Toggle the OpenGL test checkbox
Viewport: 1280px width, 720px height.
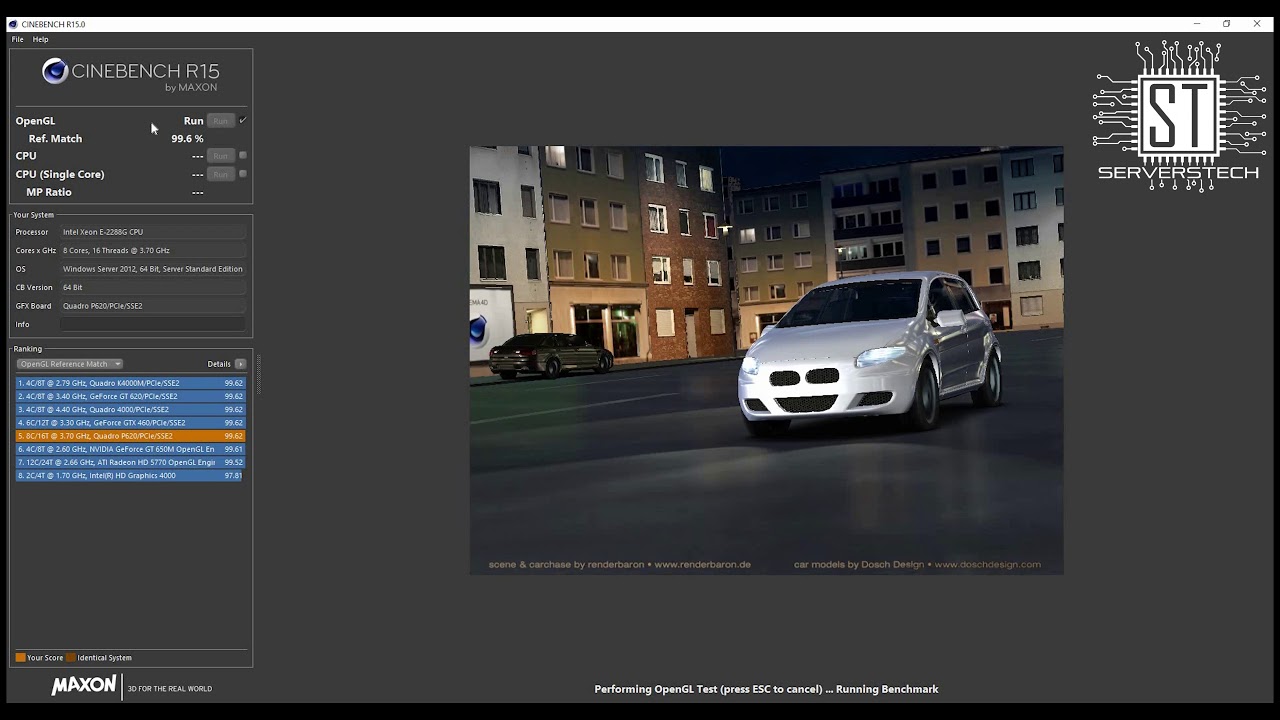click(x=242, y=120)
